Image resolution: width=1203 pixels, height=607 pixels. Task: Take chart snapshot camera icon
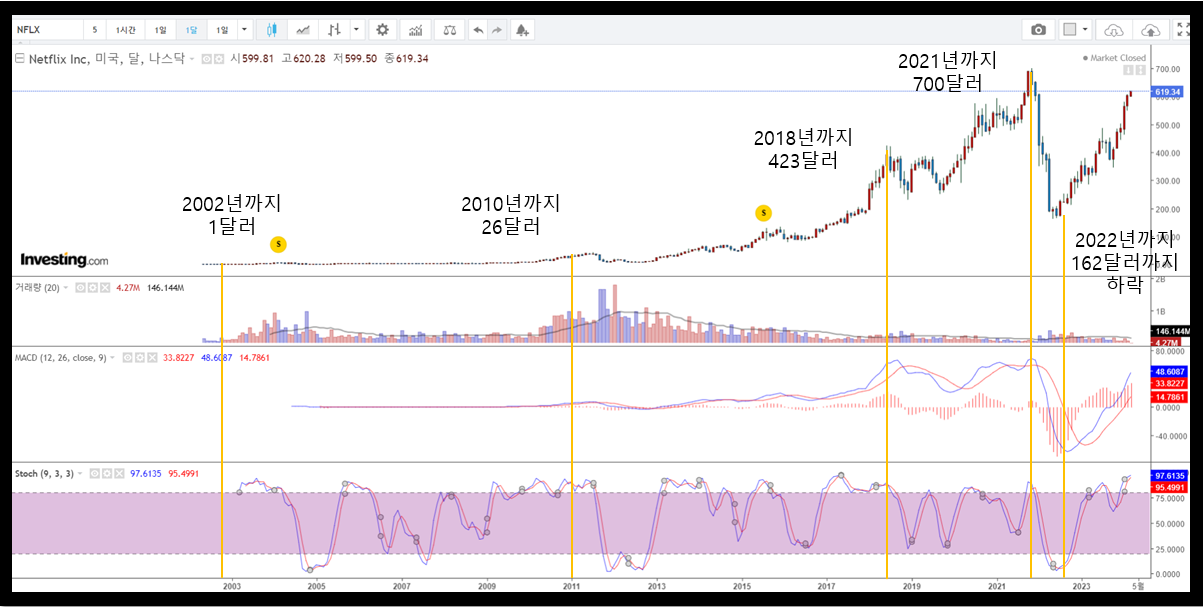point(1038,30)
